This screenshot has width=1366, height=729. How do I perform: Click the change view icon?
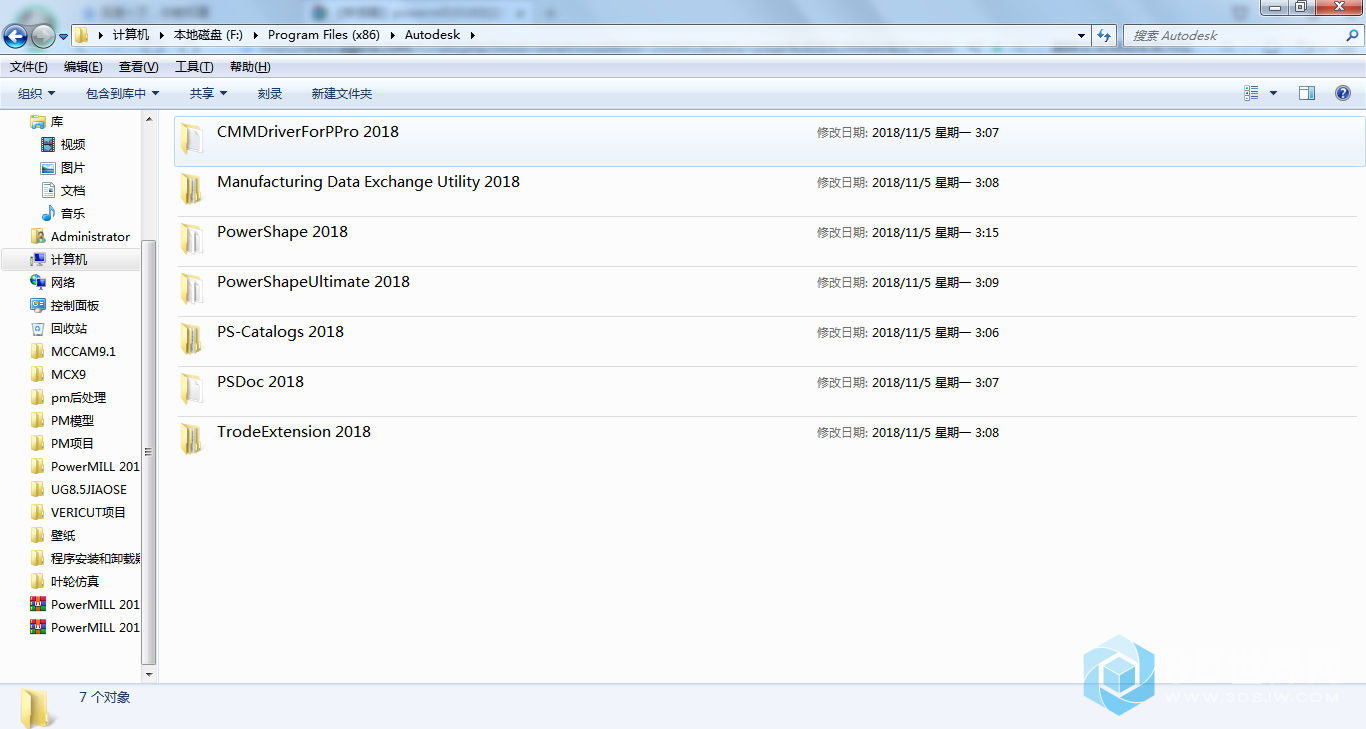point(1251,93)
